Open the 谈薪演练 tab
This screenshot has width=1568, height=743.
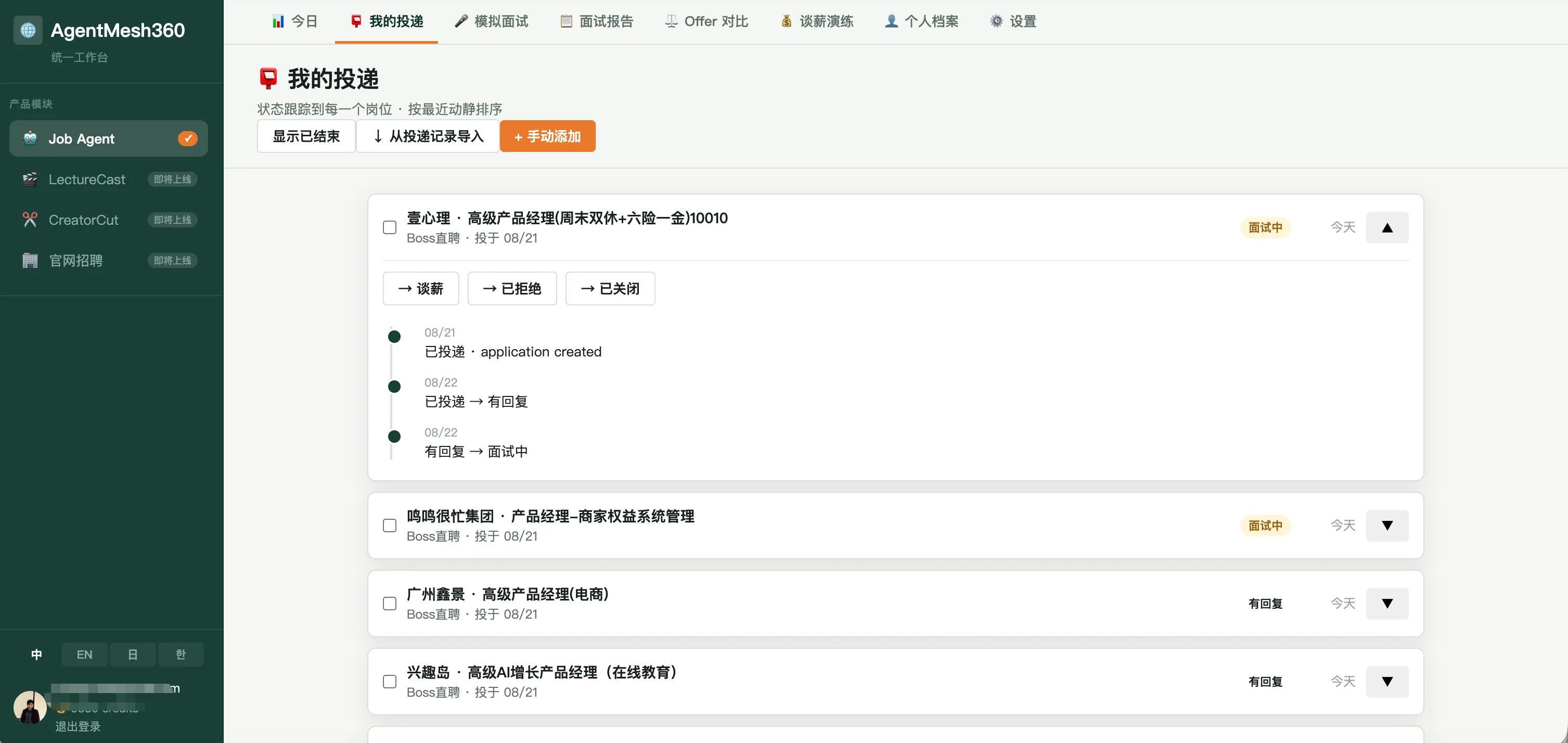(817, 21)
